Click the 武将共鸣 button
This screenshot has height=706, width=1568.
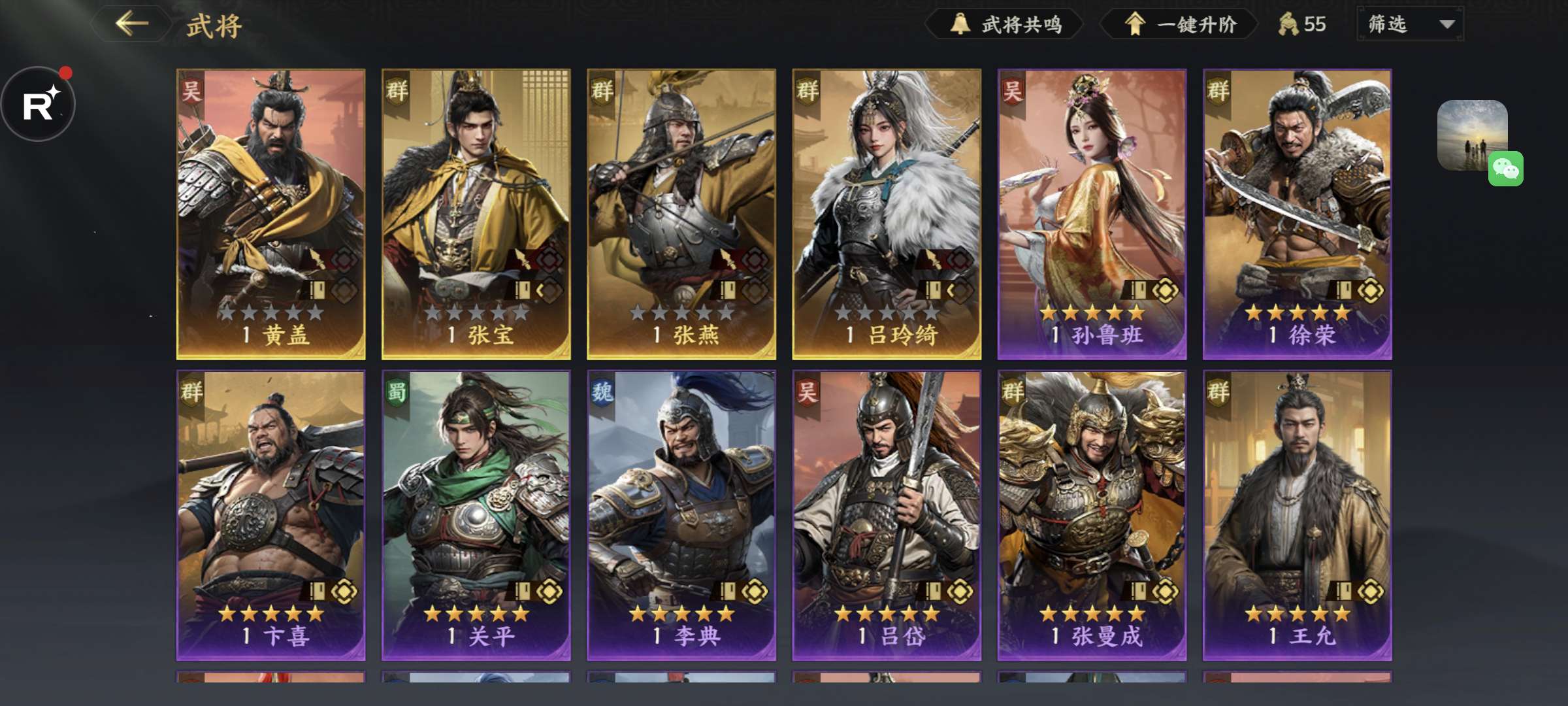(1004, 24)
